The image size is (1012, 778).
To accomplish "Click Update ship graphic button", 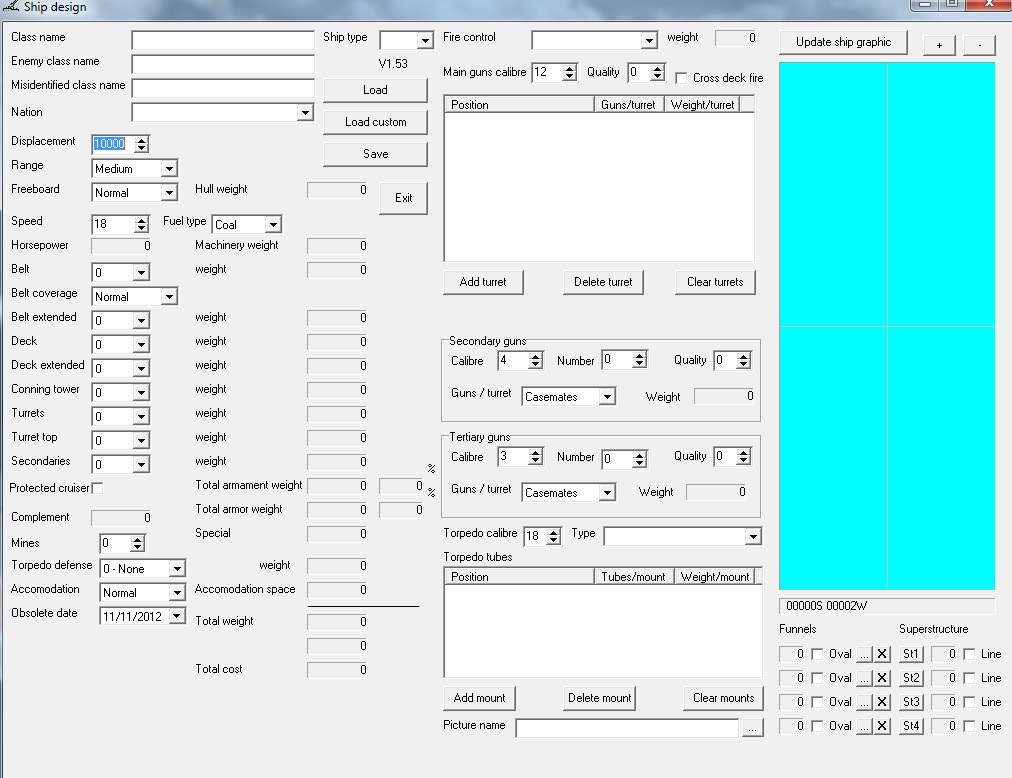I will tap(843, 42).
